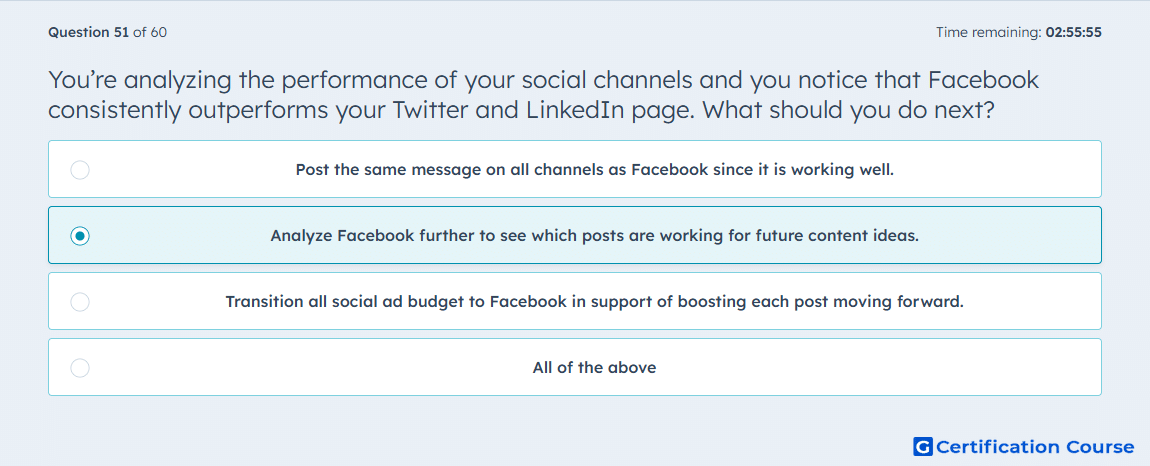
Task: Choose radio for 'Transition all social ad budget'
Action: click(80, 302)
